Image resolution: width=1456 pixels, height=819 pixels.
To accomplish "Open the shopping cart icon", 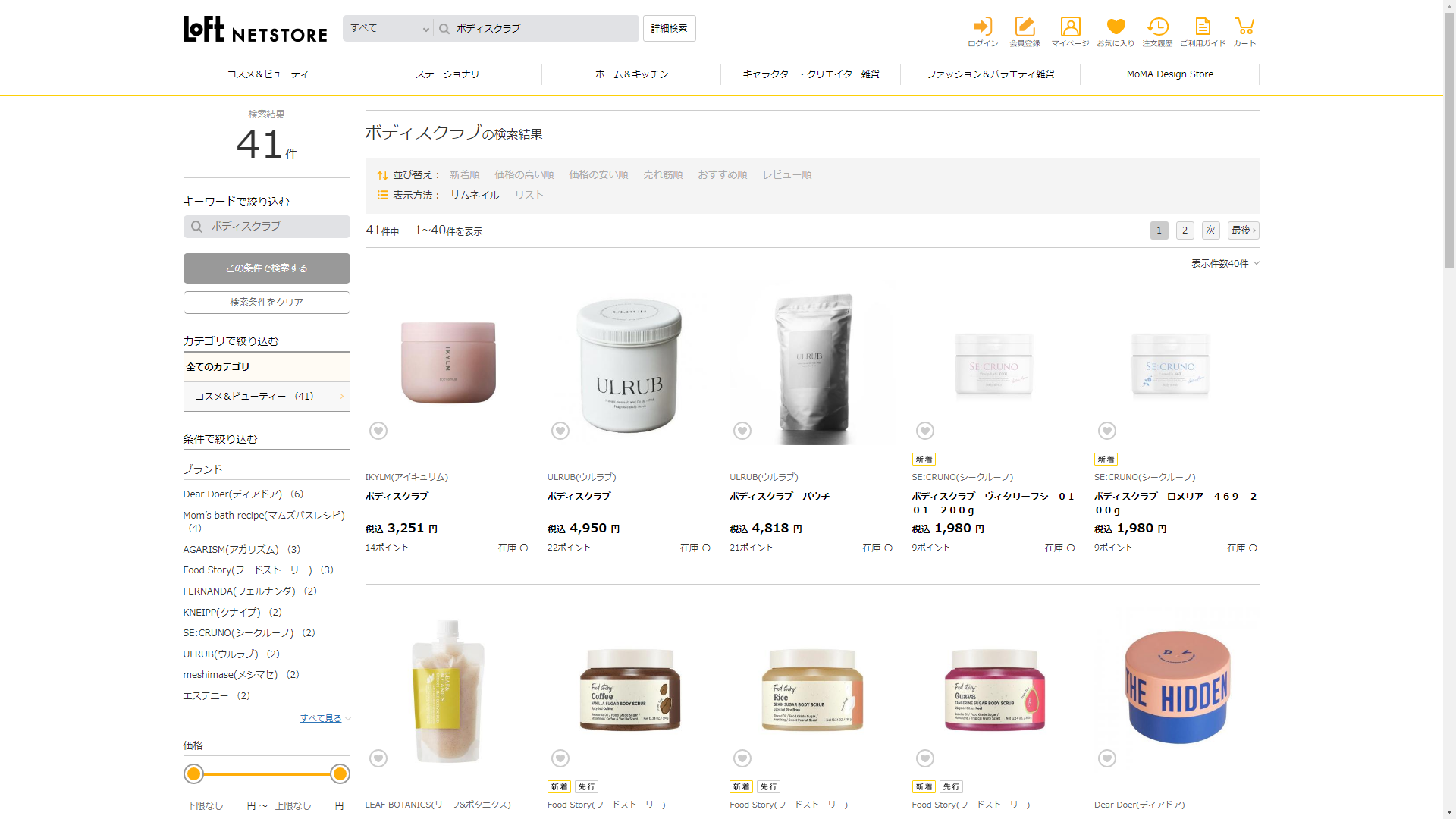I will click(1244, 32).
